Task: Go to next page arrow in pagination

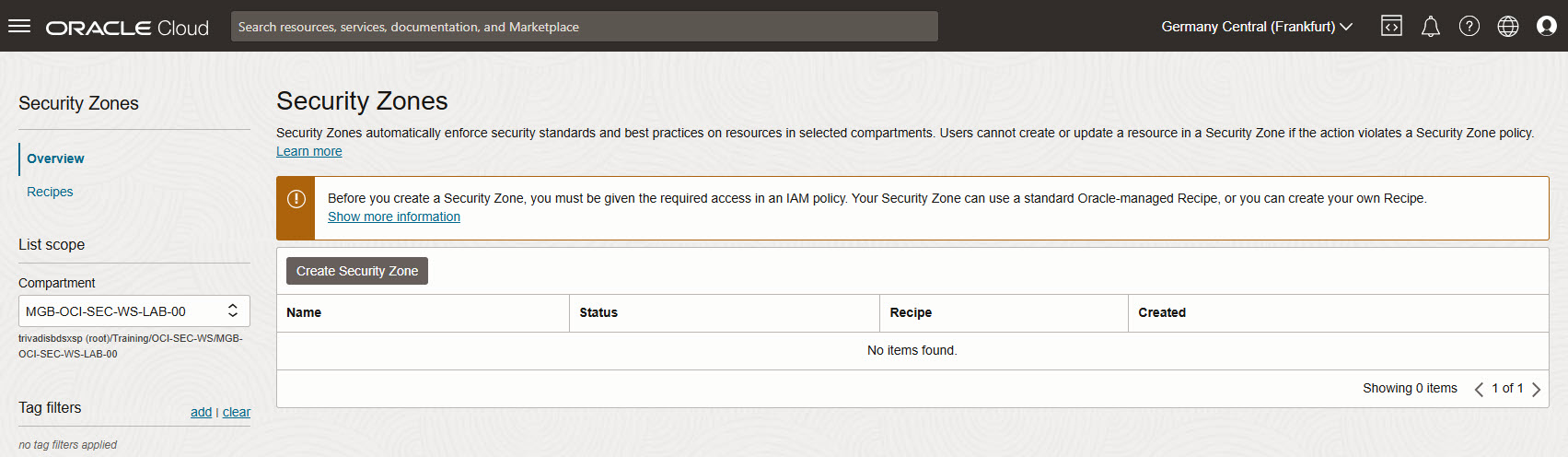Action: point(1536,389)
